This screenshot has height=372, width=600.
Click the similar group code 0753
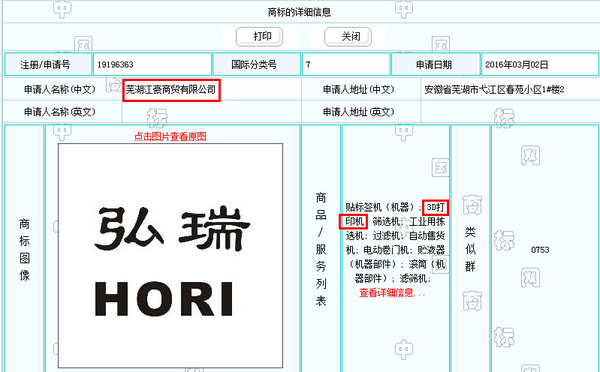tap(540, 250)
